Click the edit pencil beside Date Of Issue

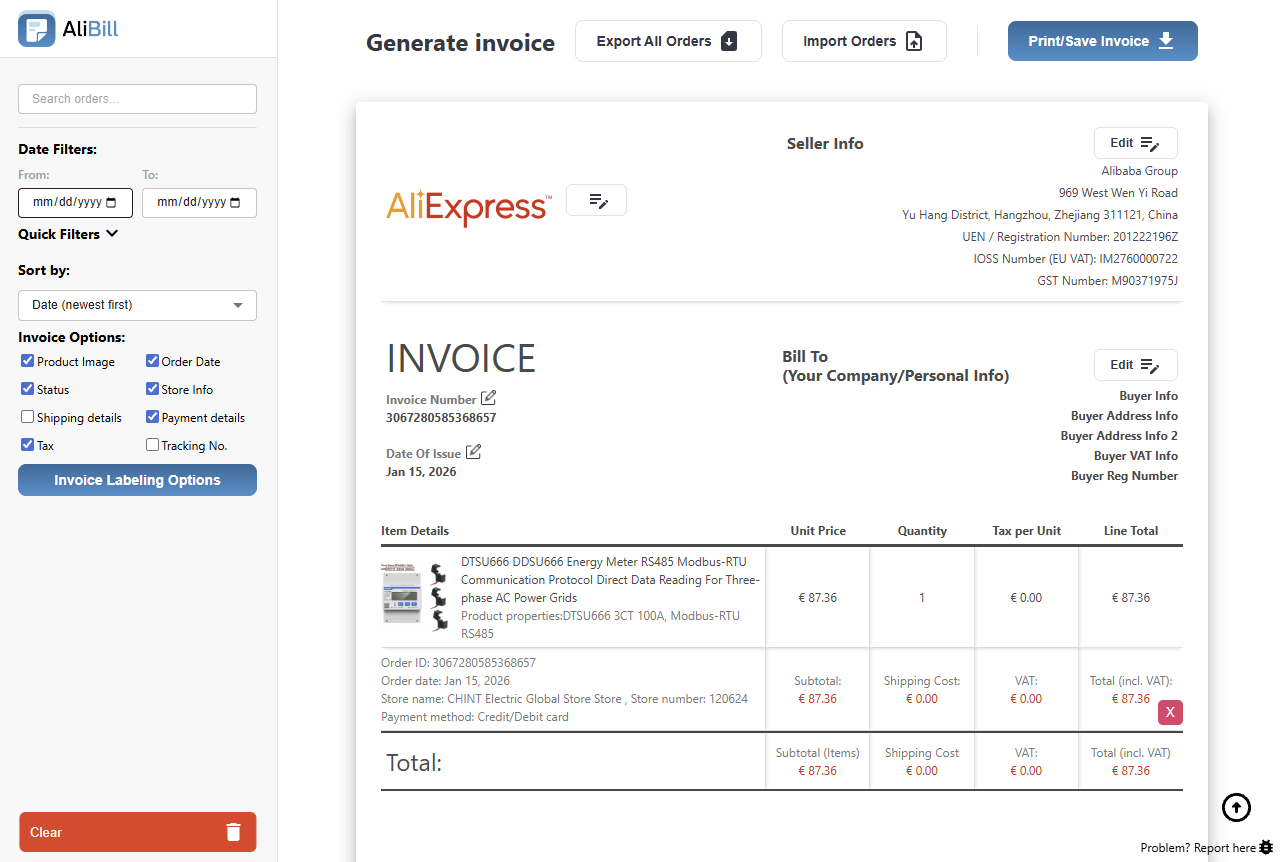(474, 451)
